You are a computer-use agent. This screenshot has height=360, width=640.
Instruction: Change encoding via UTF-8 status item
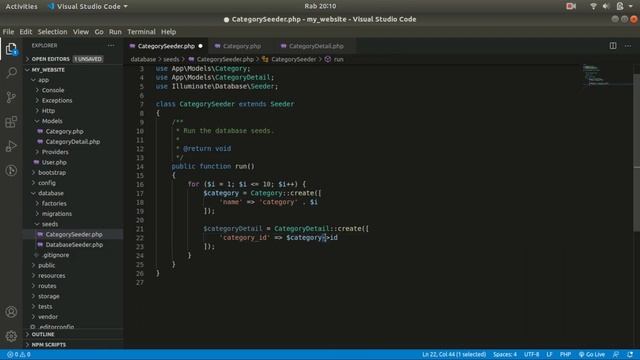tap(531, 354)
